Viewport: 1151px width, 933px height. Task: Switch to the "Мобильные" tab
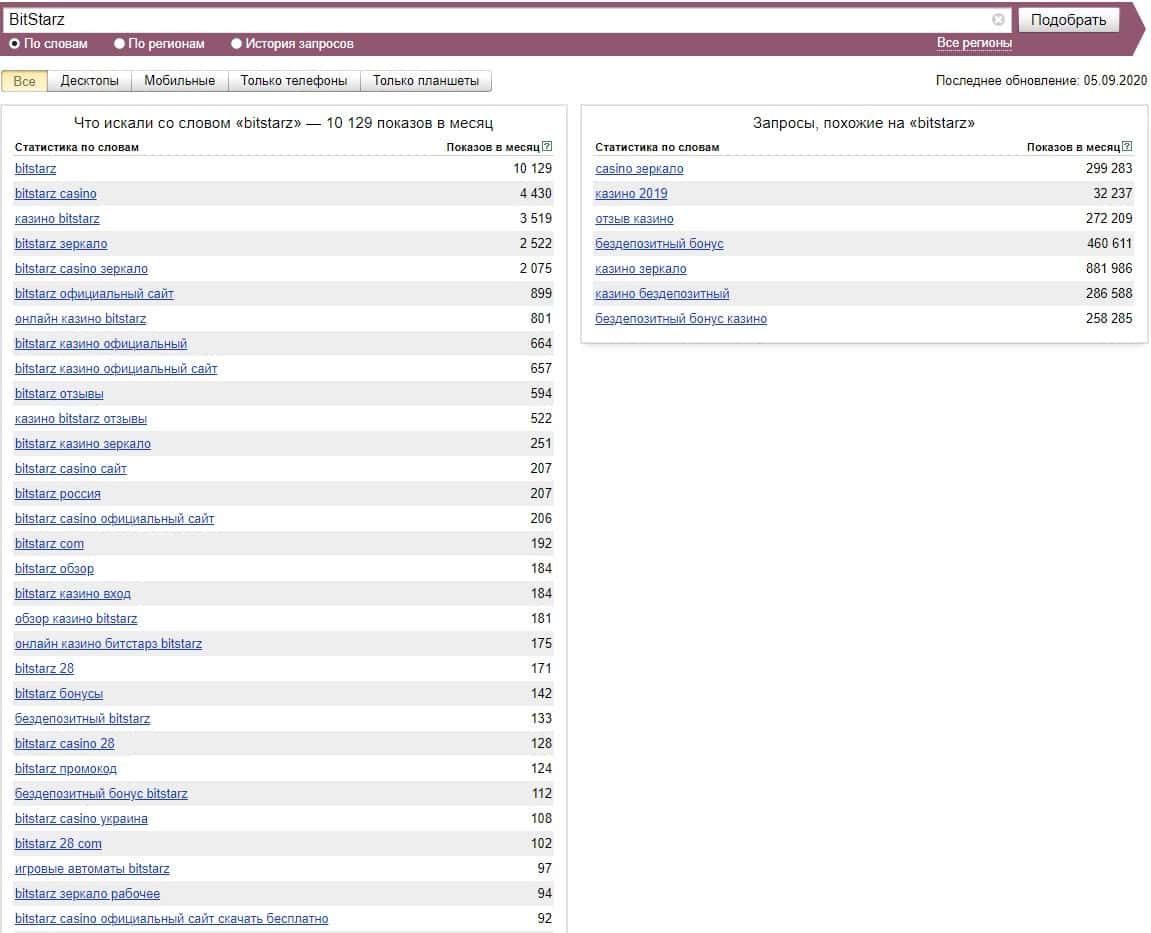tap(179, 81)
